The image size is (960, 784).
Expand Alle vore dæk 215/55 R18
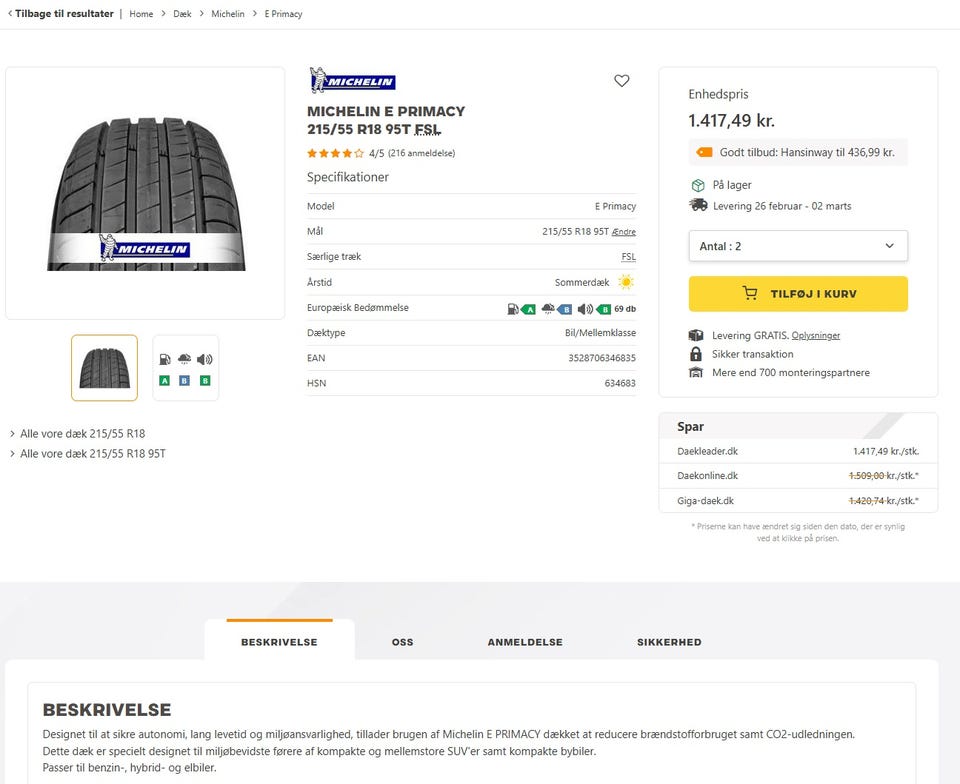[x=82, y=434]
